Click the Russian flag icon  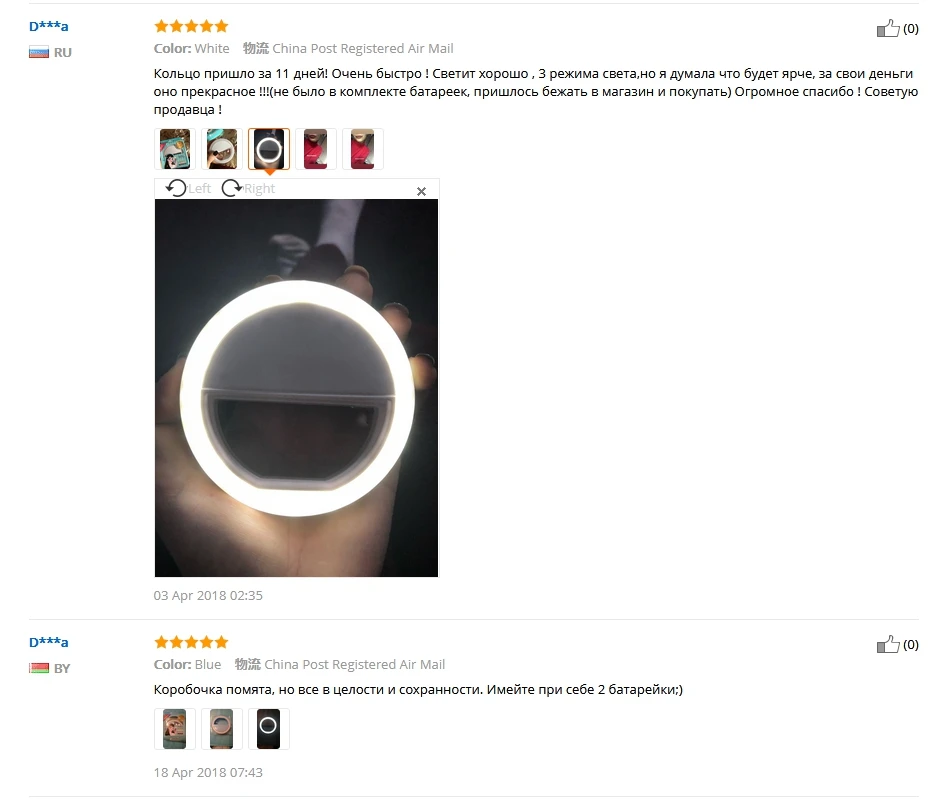coord(39,52)
